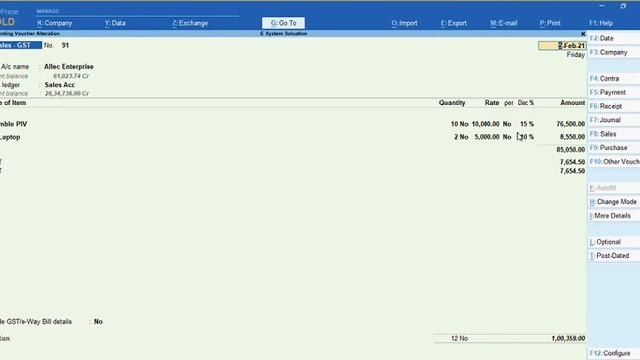
Task: Click total amount 1,00,359.00
Action: [568, 338]
